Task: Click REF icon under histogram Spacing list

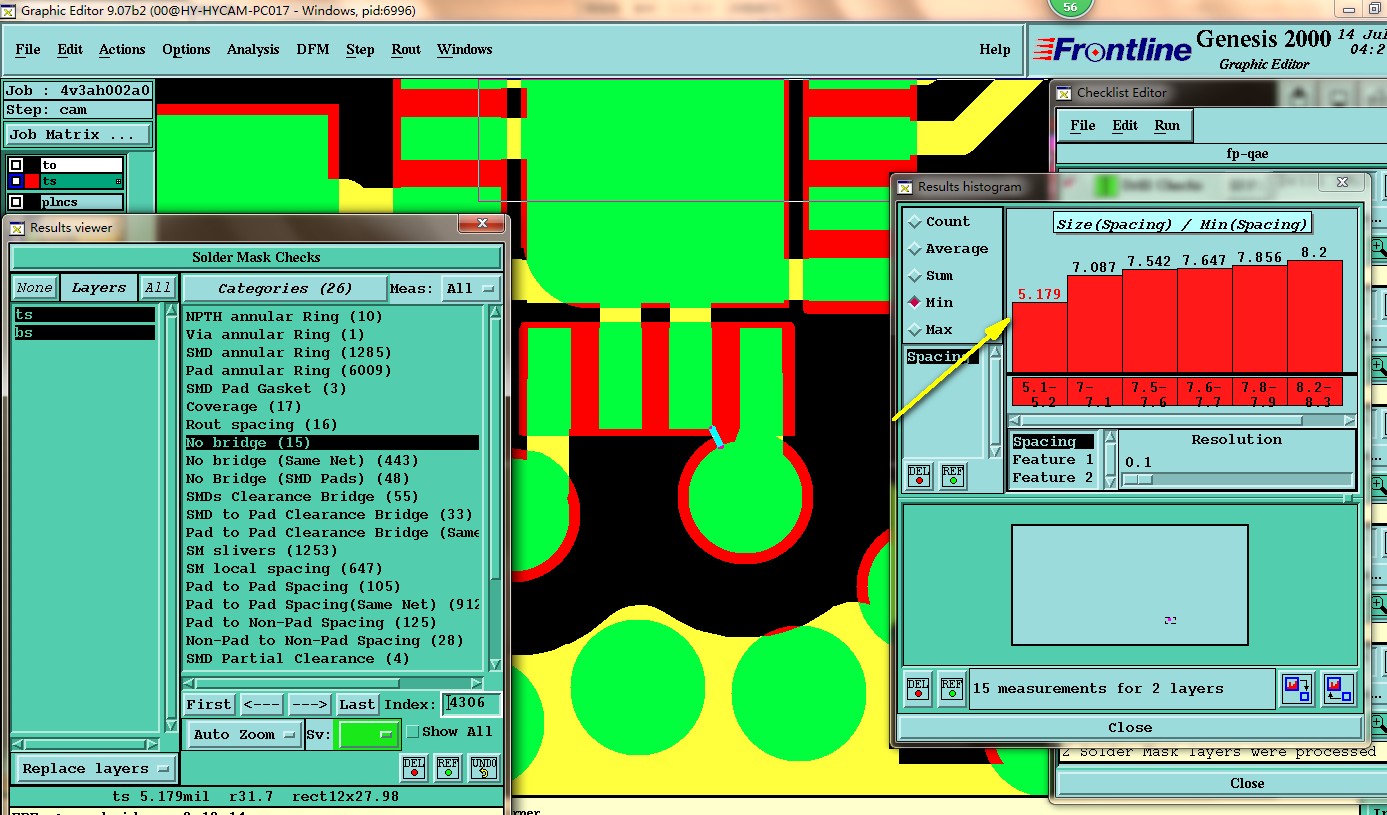Action: [953, 476]
